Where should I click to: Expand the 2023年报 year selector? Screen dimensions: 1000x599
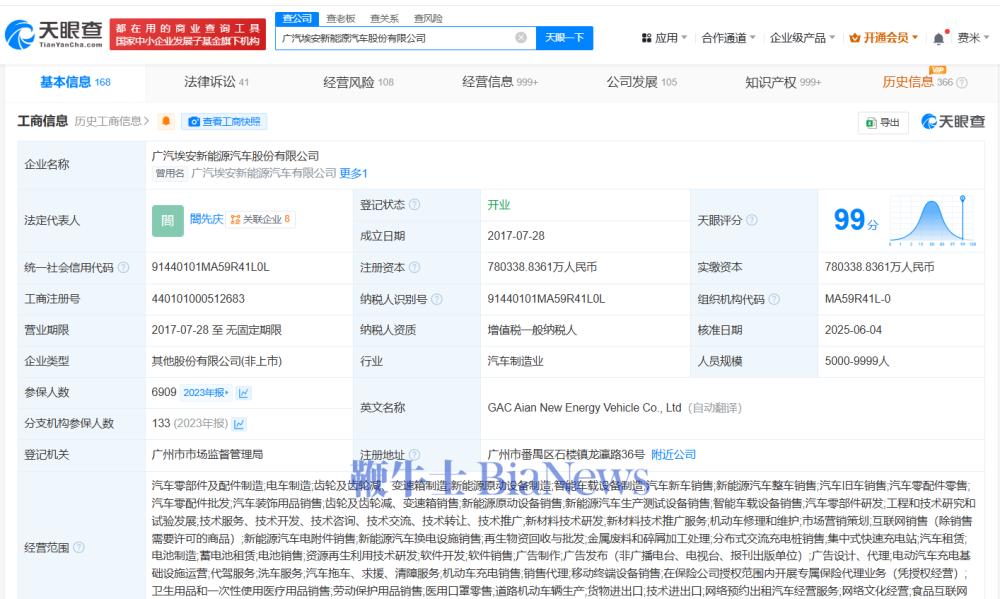(205, 393)
